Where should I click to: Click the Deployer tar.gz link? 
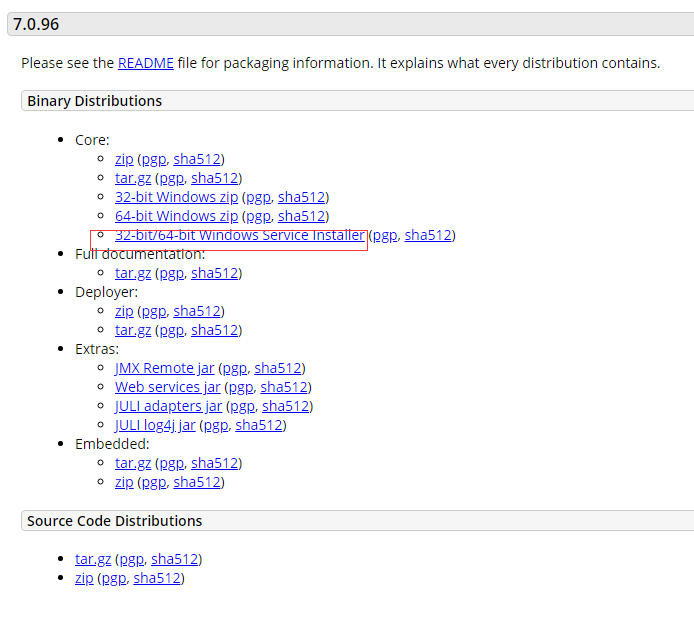[134, 330]
